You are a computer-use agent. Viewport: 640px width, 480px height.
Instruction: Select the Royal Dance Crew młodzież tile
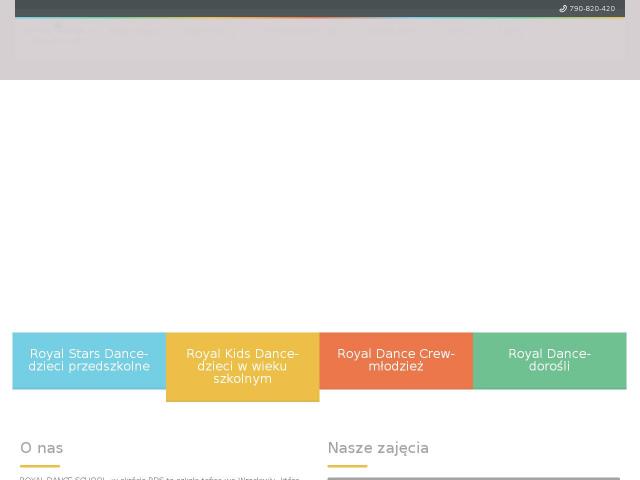coord(396,360)
